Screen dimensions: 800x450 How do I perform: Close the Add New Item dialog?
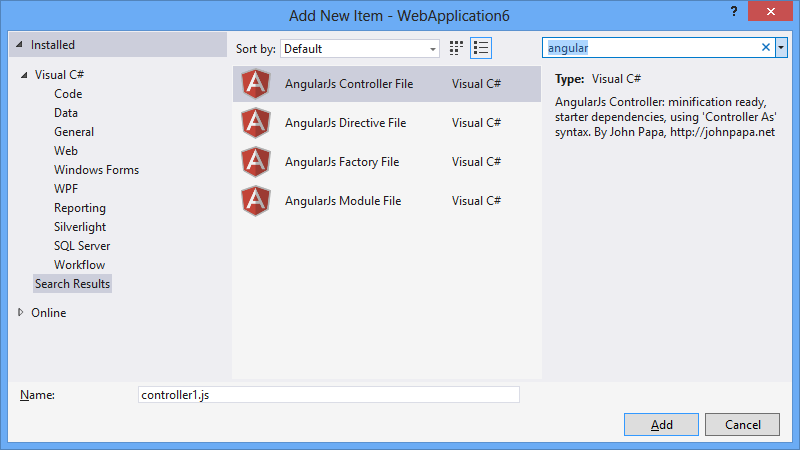coord(770,11)
